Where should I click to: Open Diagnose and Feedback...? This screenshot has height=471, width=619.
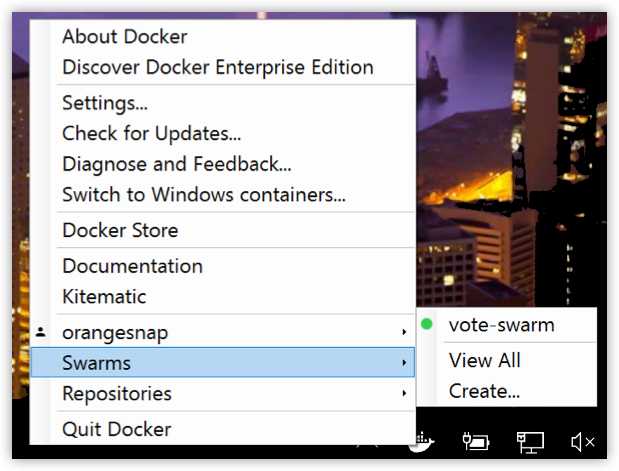177,164
